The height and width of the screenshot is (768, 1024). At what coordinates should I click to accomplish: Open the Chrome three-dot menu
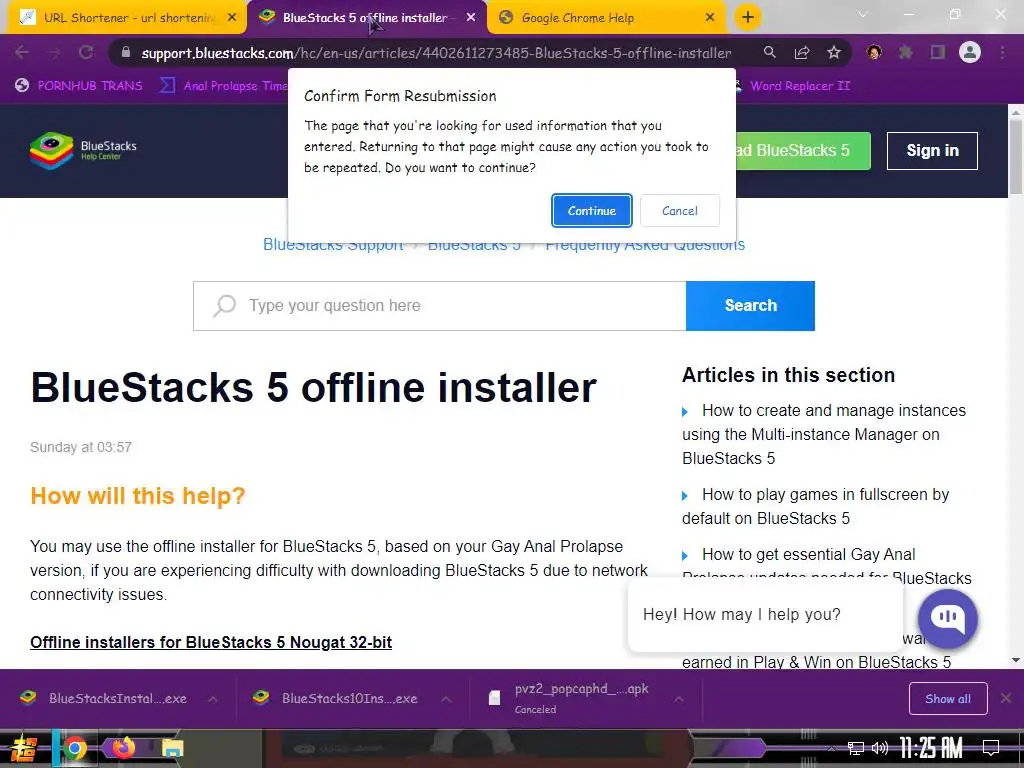pos(1002,52)
